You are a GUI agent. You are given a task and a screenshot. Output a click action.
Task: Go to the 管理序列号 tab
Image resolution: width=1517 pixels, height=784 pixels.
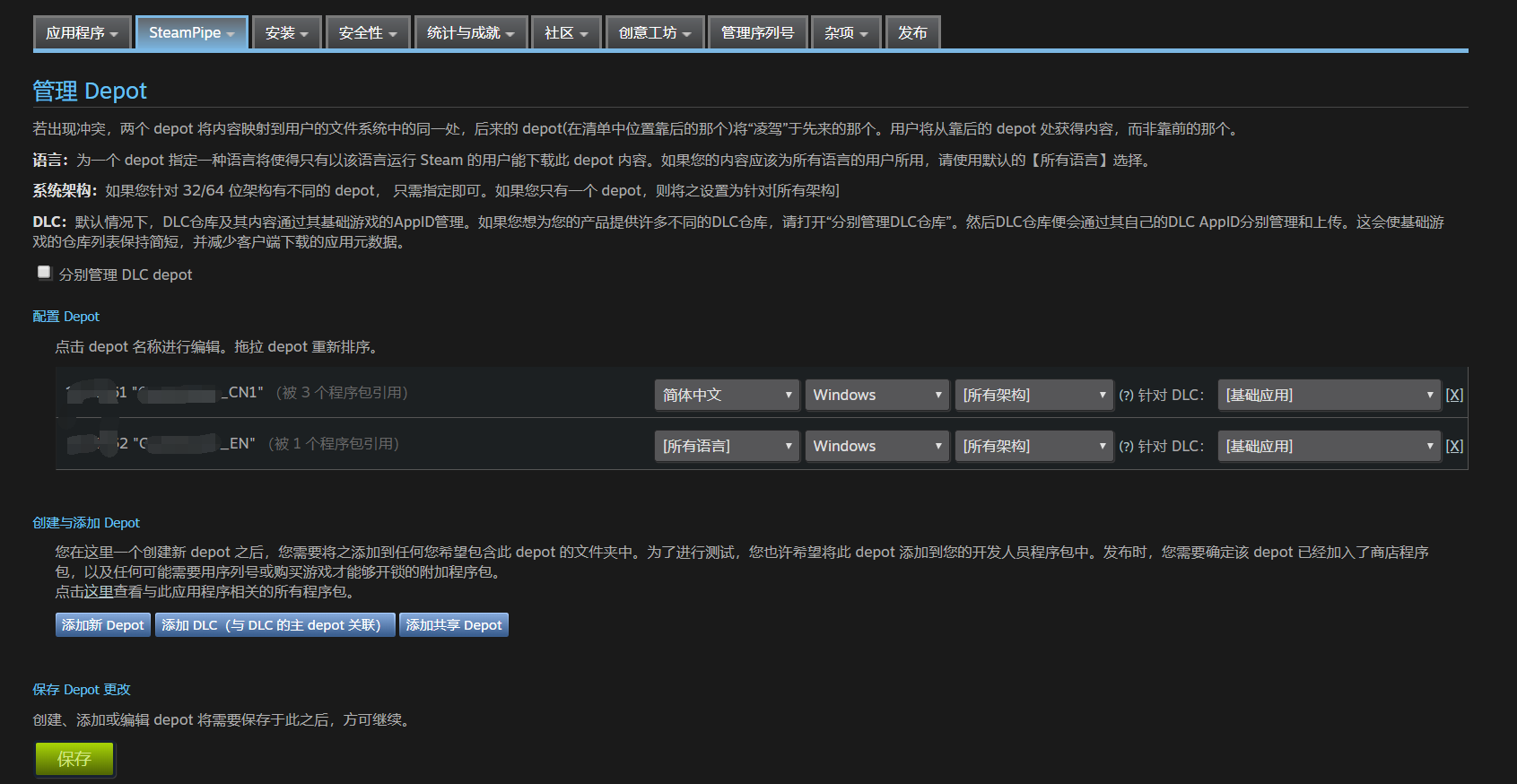758,33
